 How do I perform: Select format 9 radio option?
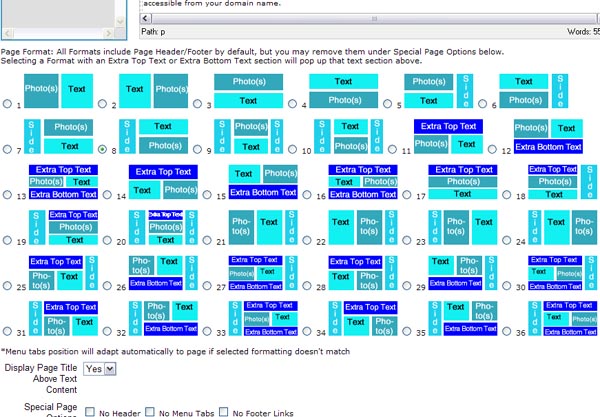(x=197, y=149)
